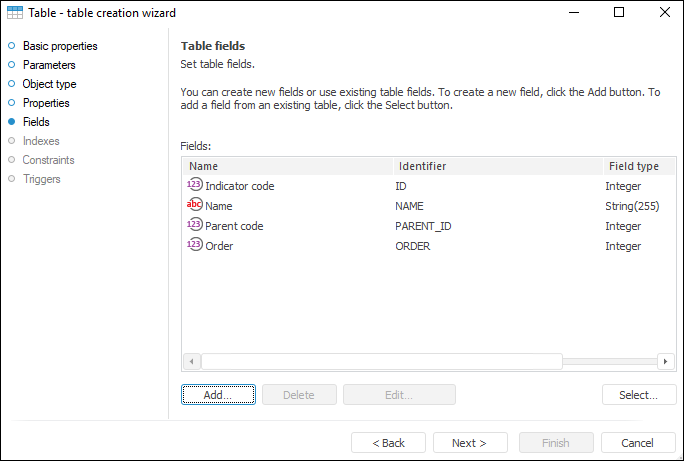Select the Fields step in sidebar
This screenshot has height=461, width=684.
pos(36,122)
